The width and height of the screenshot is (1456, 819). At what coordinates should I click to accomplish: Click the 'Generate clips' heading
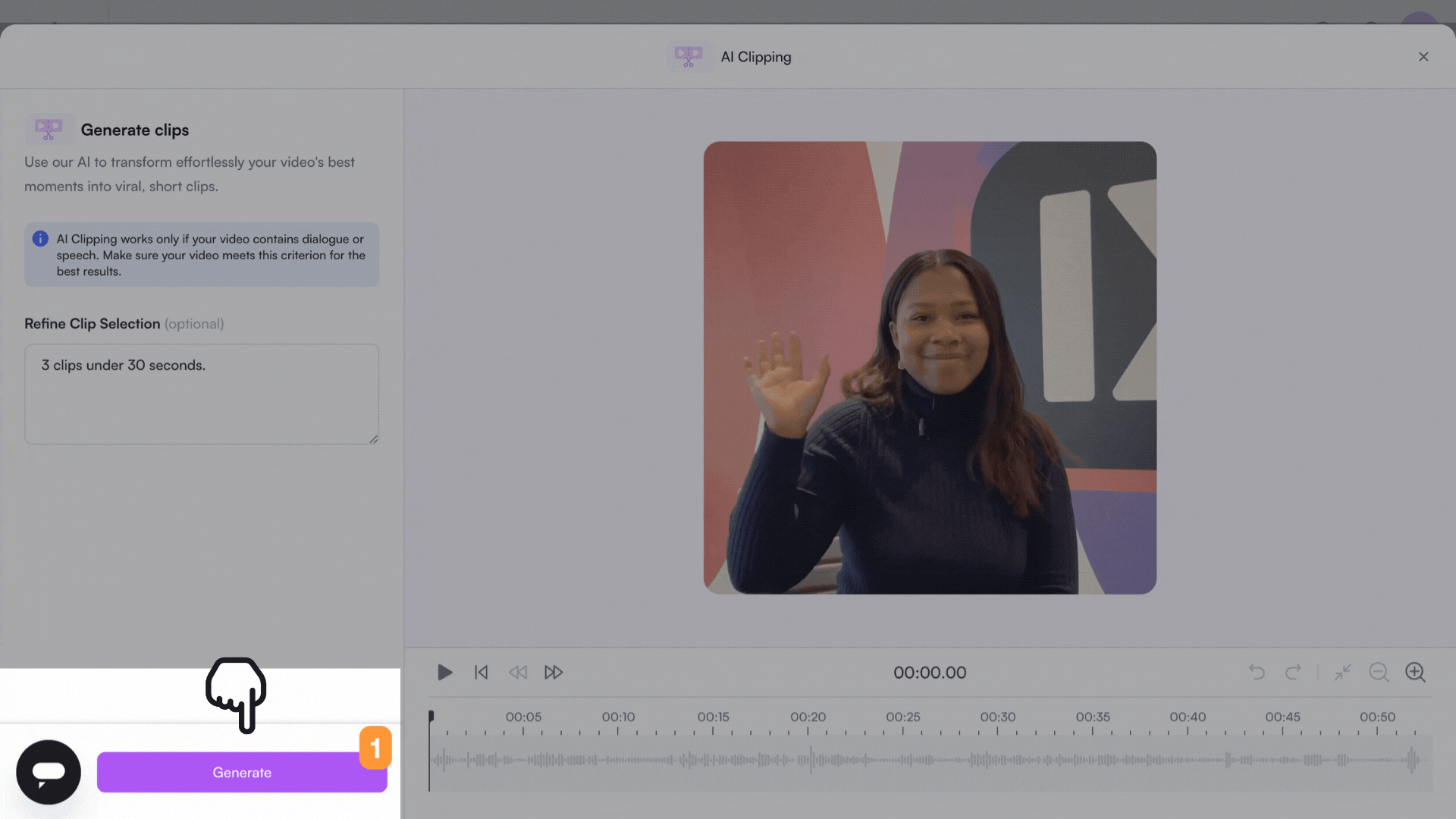135,130
